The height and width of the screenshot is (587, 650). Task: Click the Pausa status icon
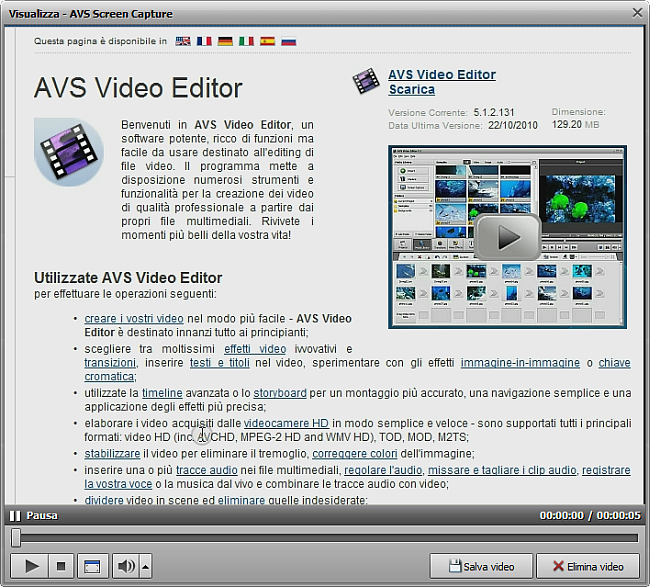pos(15,516)
